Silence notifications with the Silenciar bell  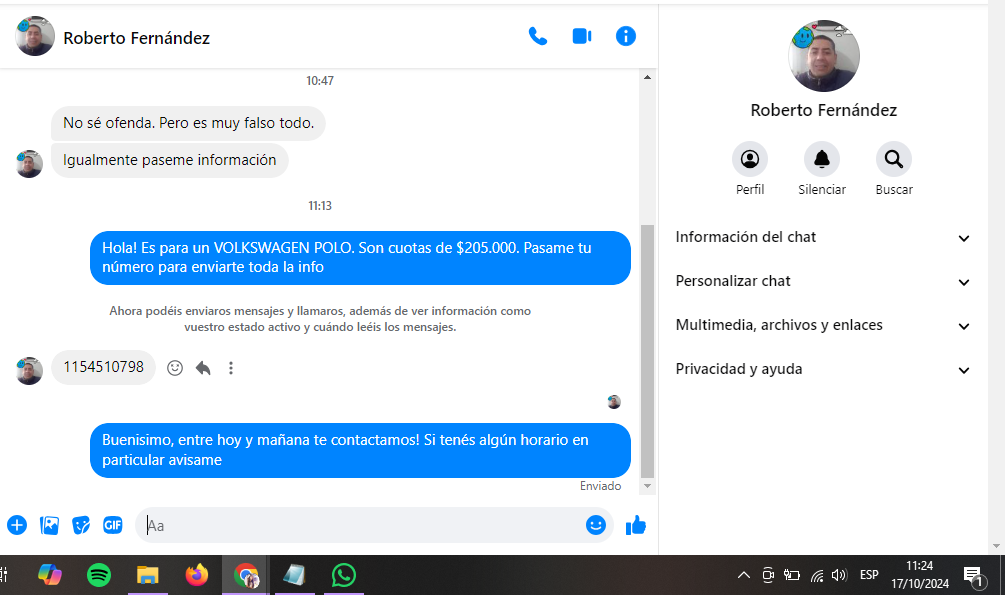(822, 159)
